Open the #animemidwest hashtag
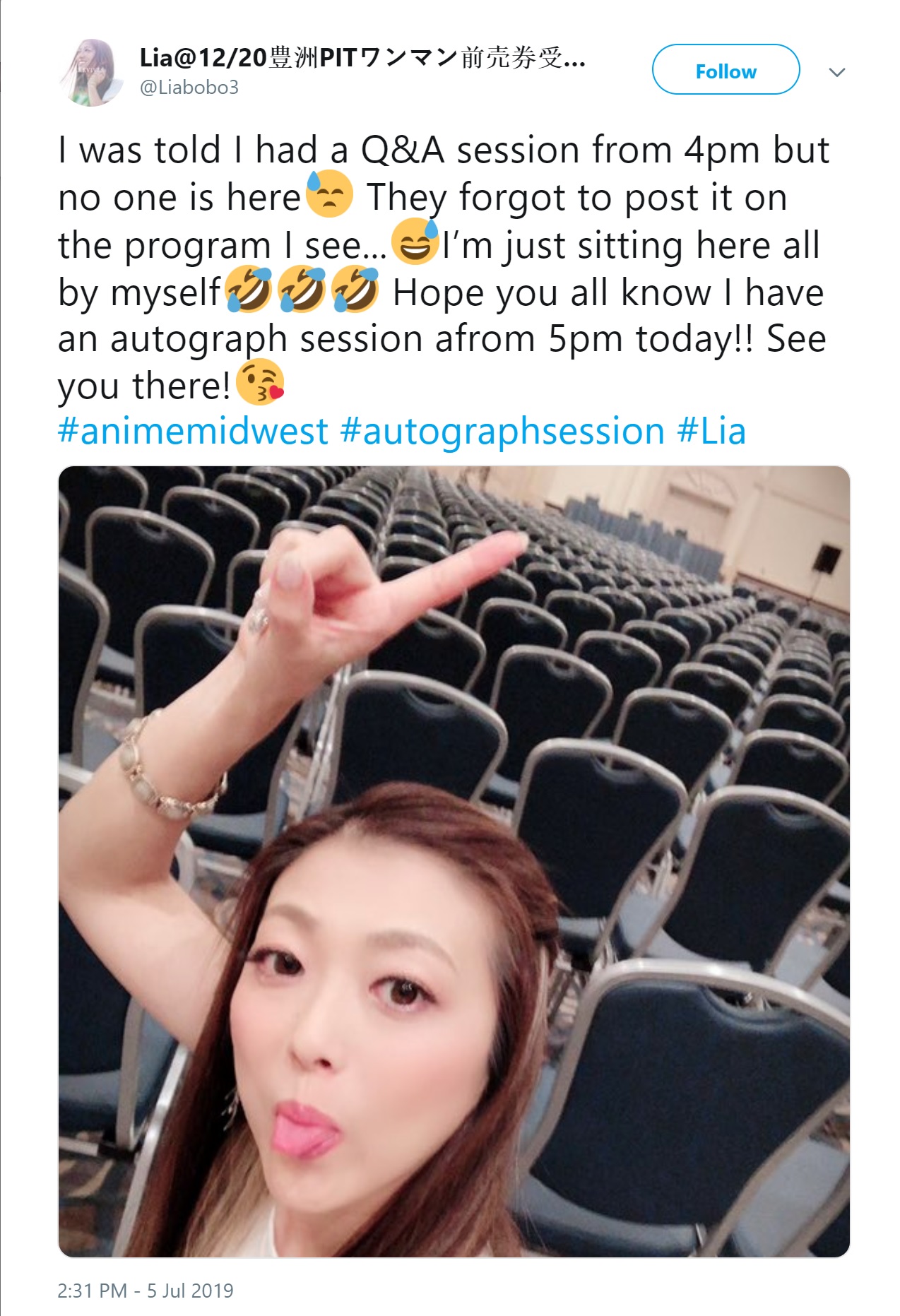 [x=193, y=432]
